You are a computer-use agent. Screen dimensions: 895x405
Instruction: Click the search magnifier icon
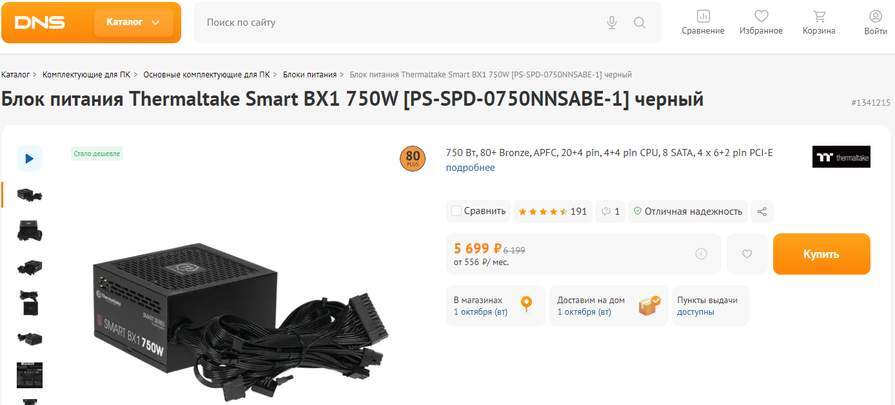(640, 23)
